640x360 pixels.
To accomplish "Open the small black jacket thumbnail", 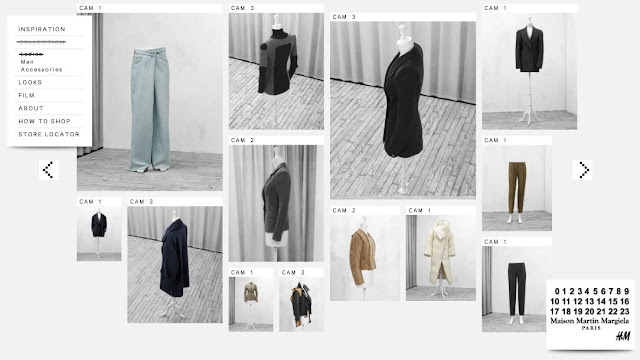I will pos(99,233).
